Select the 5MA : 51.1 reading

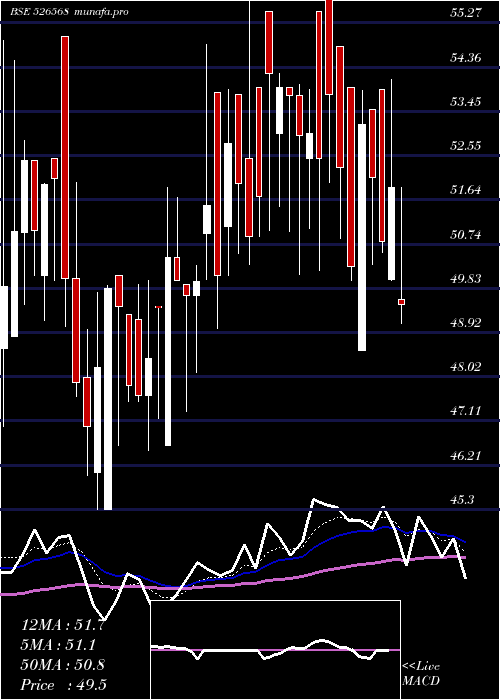(x=58, y=645)
